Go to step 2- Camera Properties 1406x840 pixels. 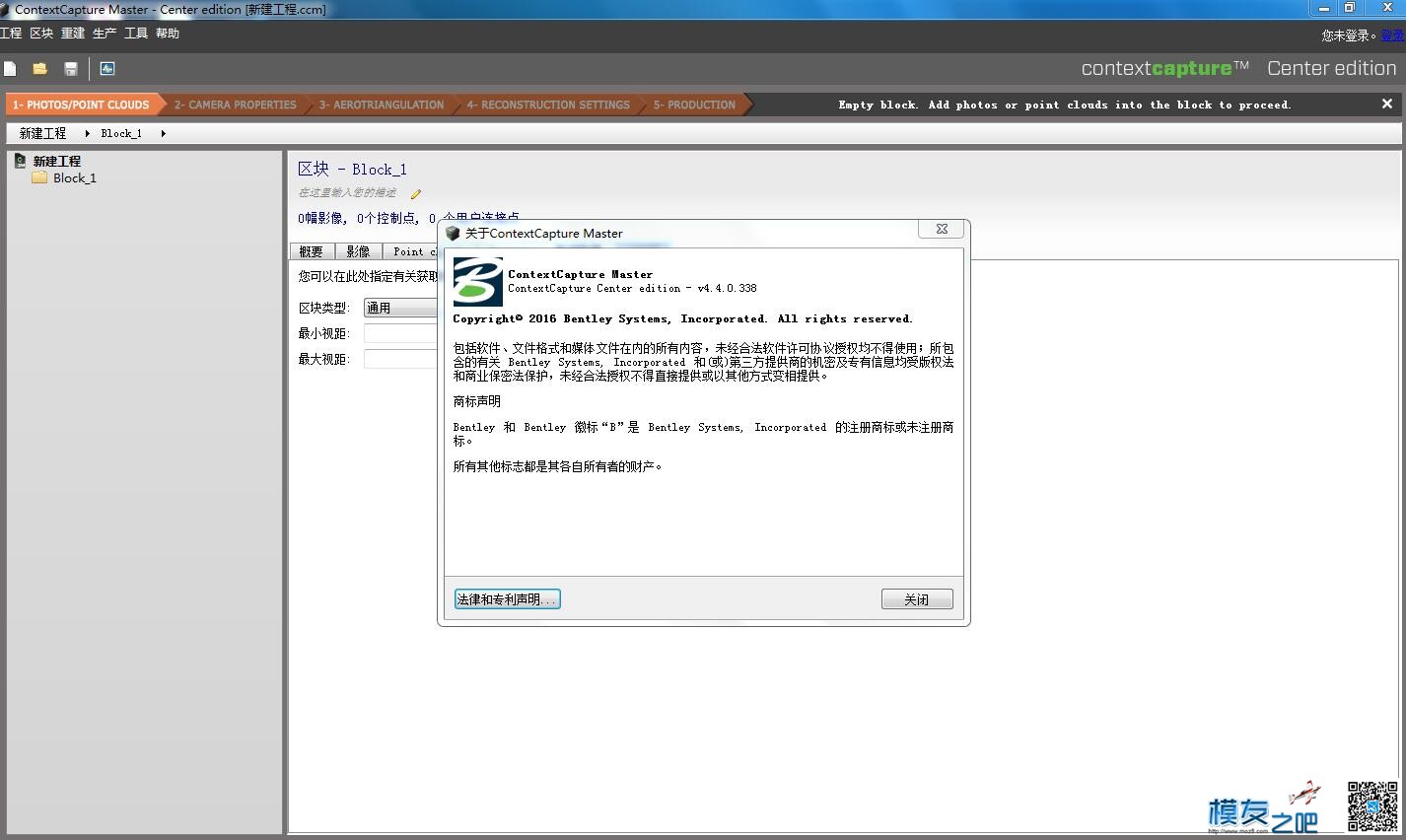[235, 105]
